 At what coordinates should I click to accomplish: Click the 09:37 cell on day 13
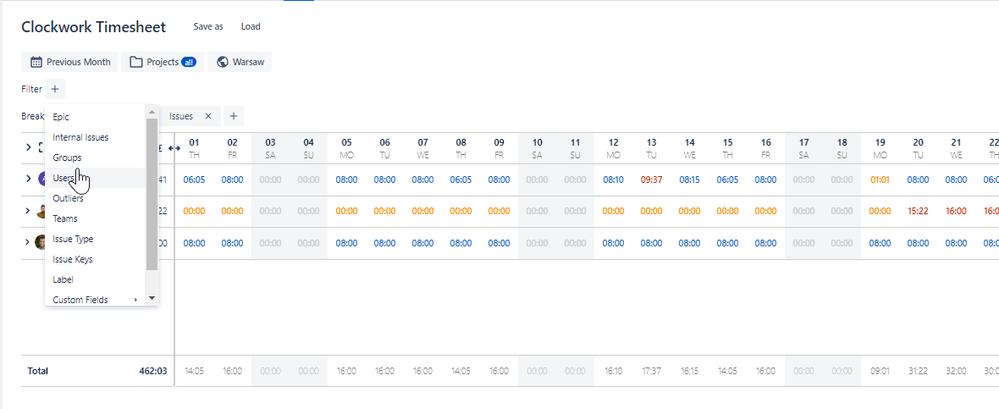point(651,180)
